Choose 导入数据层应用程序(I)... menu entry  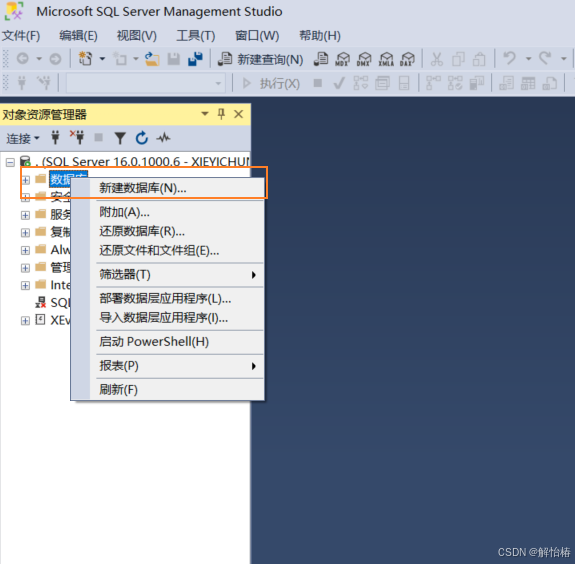tap(168, 318)
